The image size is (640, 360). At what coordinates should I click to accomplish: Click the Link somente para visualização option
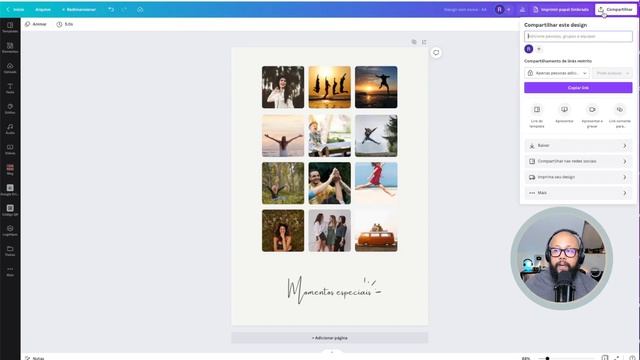pyautogui.click(x=620, y=116)
